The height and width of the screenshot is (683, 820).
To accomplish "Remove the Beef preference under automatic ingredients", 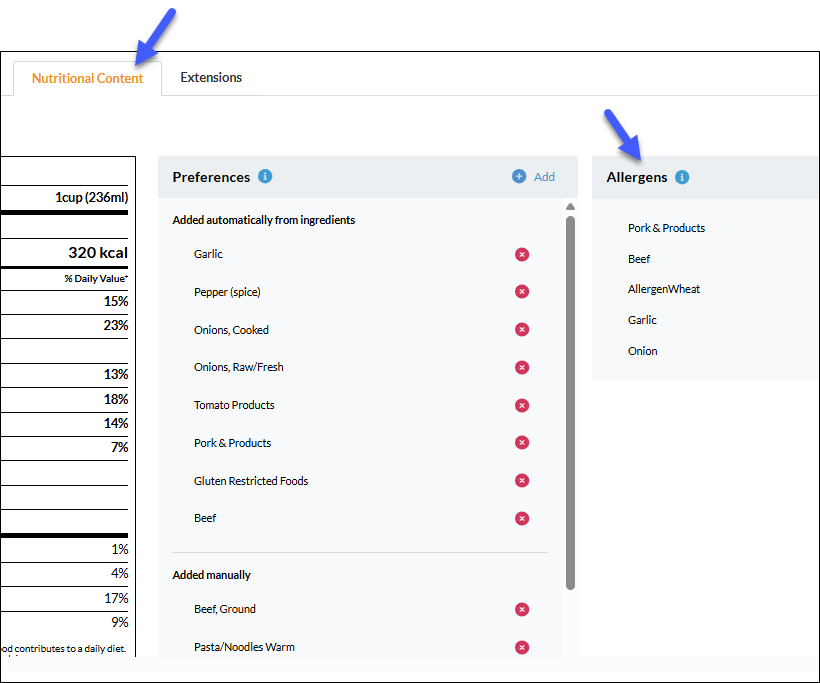I will tap(521, 518).
